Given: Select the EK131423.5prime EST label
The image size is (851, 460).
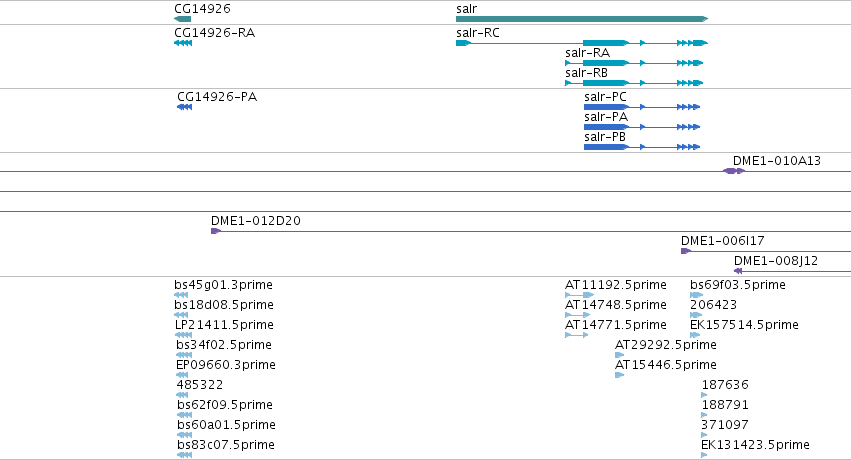Looking at the screenshot, I should (755, 445).
